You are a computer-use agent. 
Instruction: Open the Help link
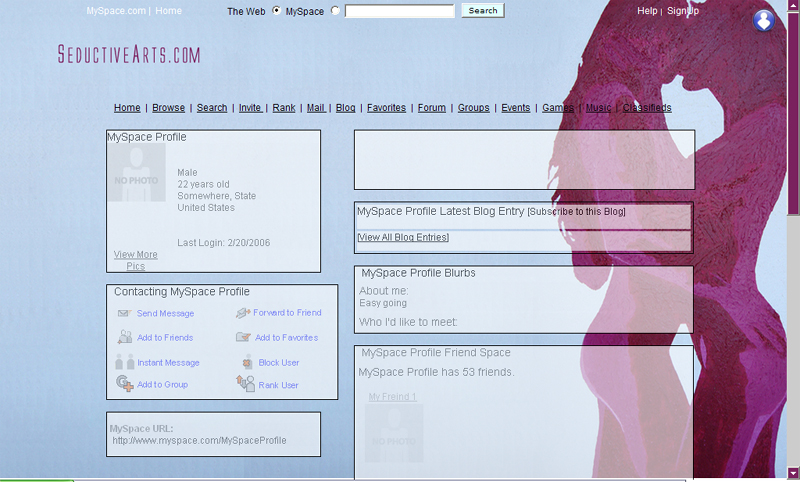[x=647, y=11]
